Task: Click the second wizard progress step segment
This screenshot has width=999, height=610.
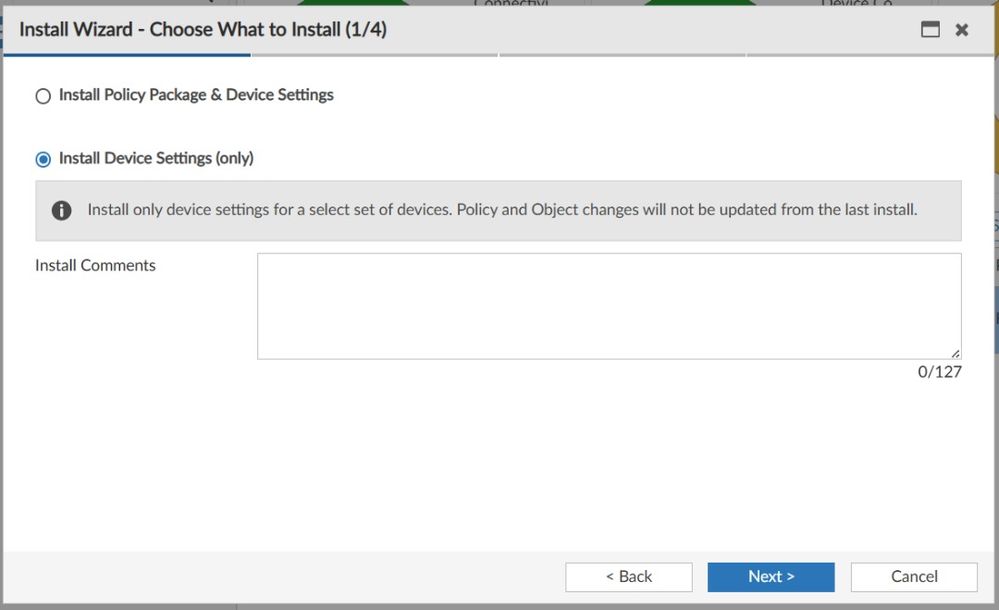Action: (375, 56)
